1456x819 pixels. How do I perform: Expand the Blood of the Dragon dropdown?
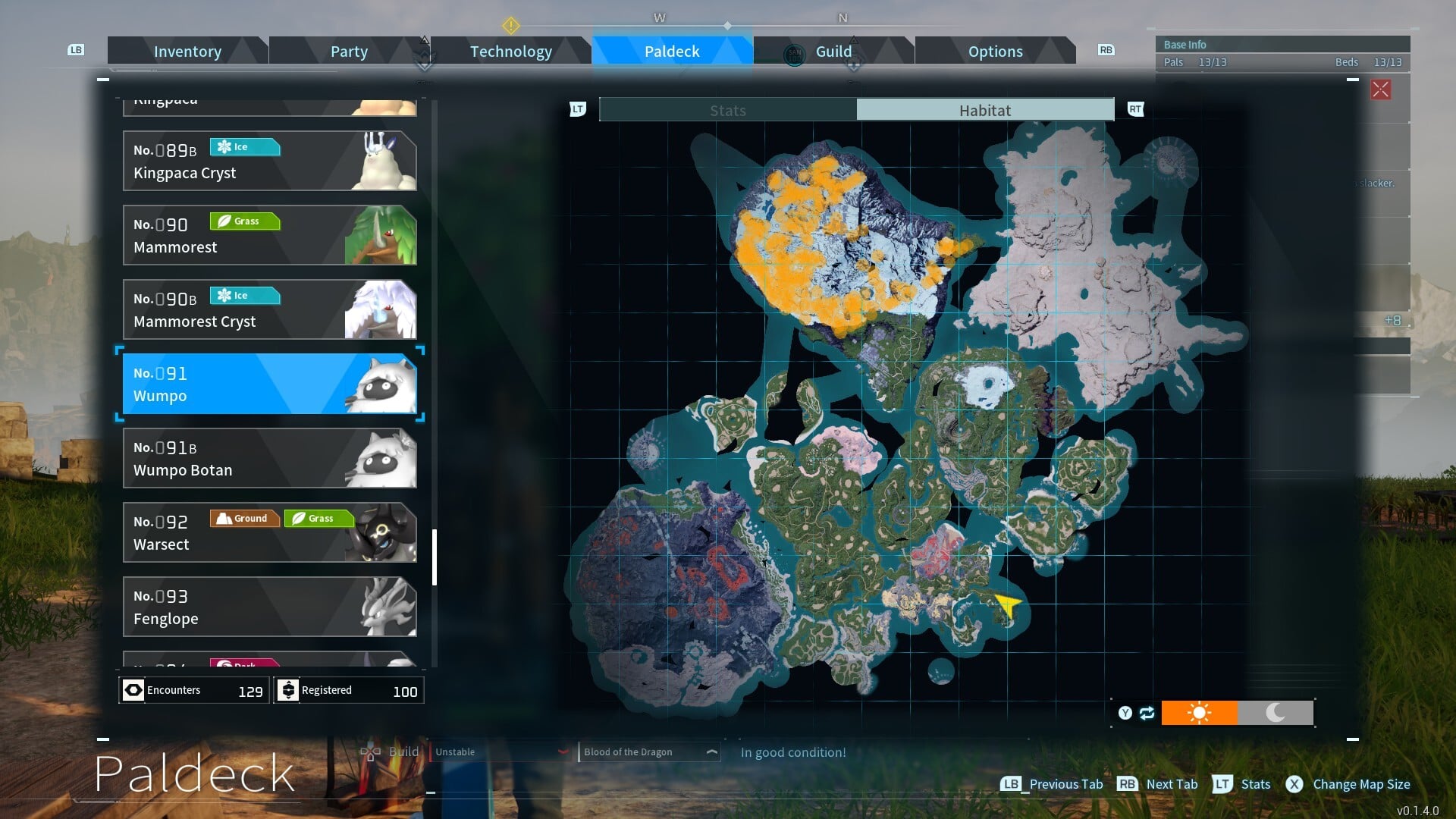711,752
